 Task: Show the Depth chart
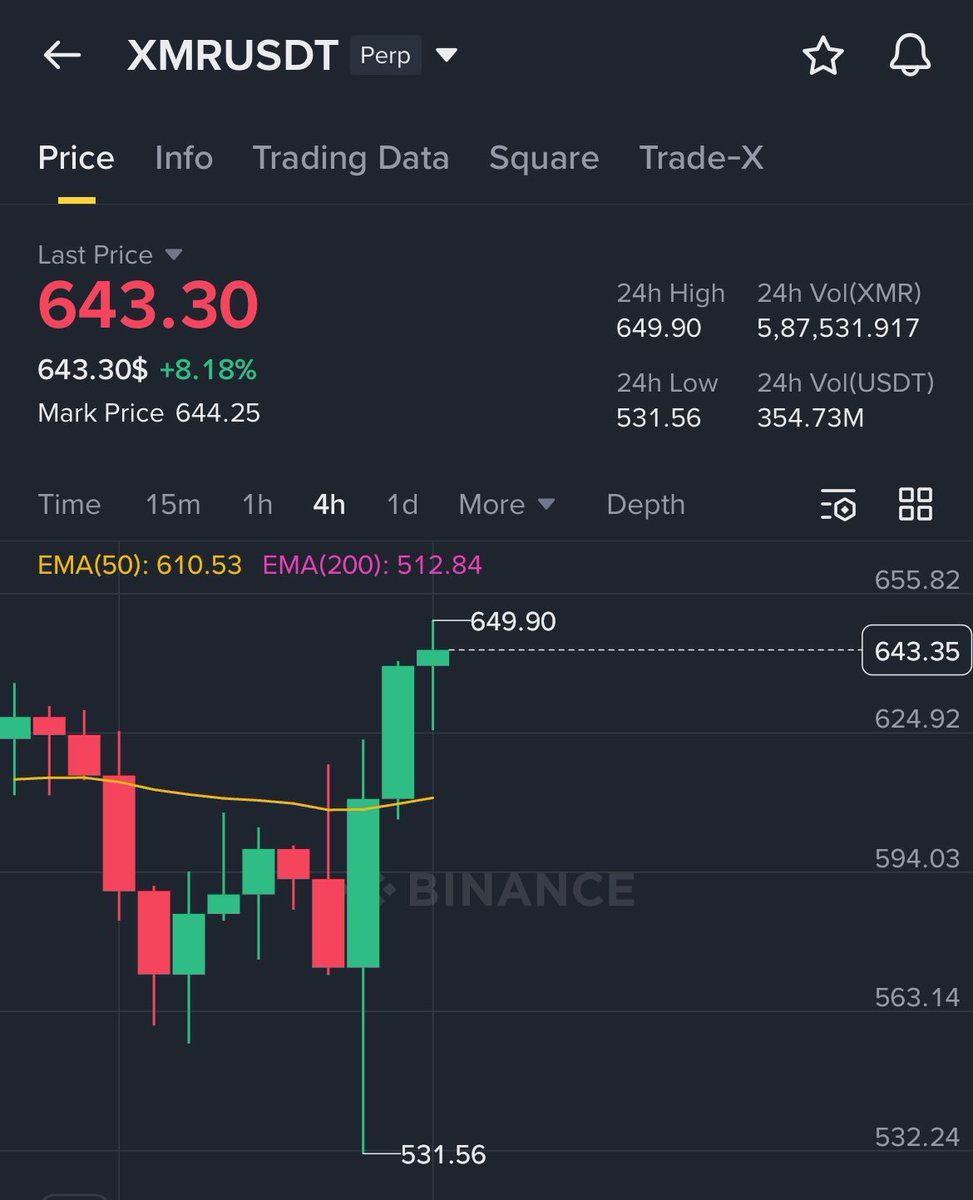(646, 504)
